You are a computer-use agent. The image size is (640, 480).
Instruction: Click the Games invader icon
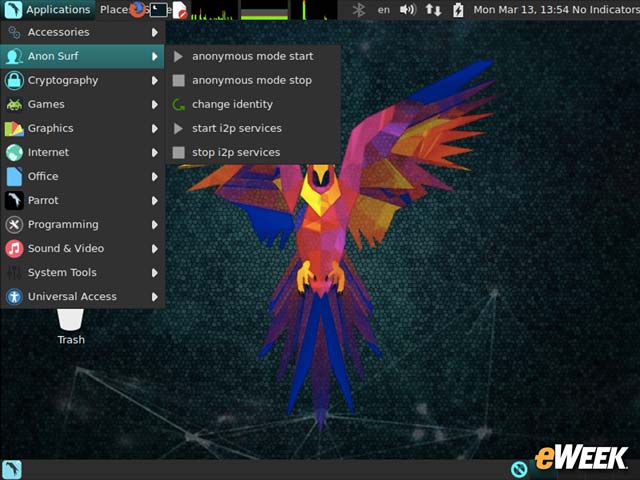(x=14, y=105)
